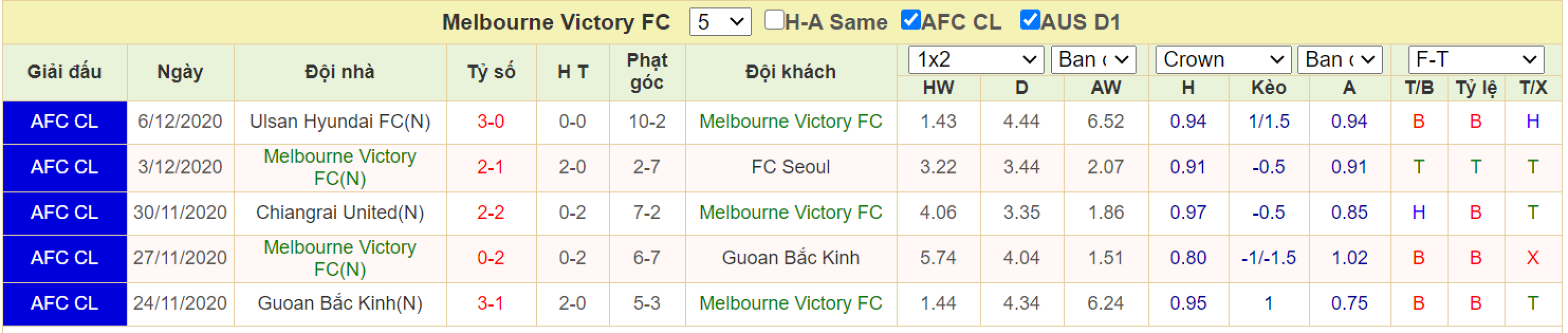Select Chiangrai United(N) team name

click(340, 213)
